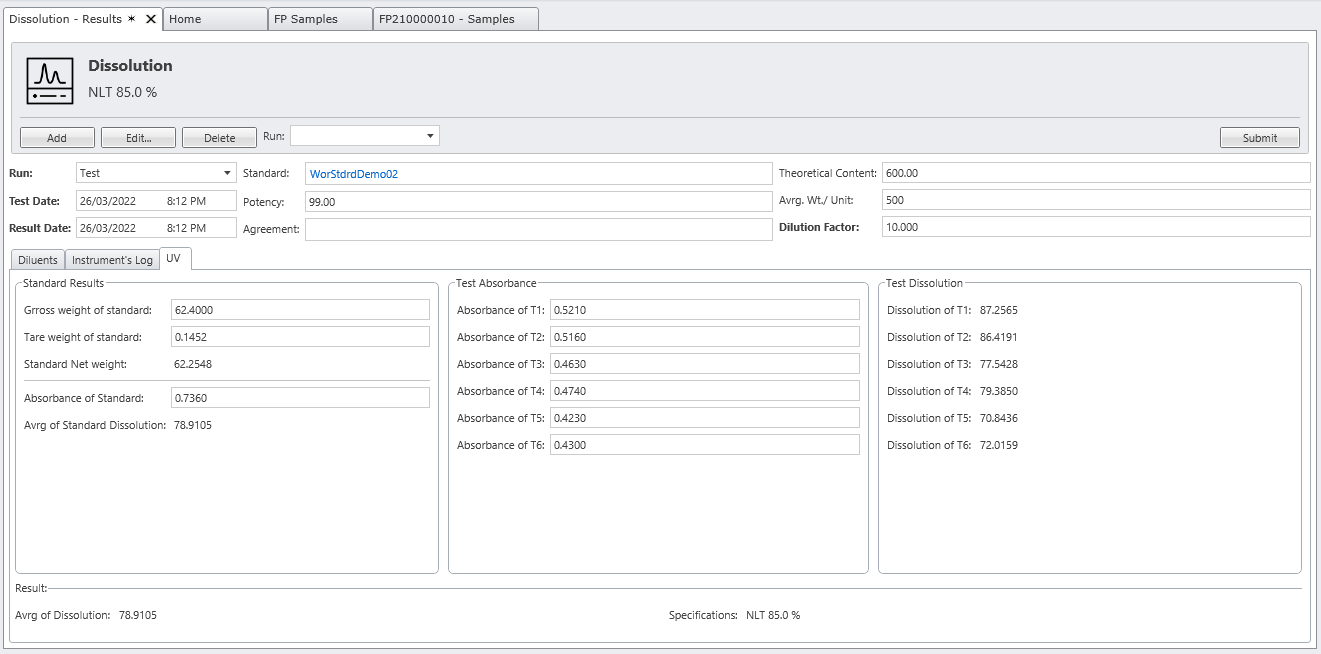
Task: Click the Absorbance of T6 field
Action: [x=704, y=445]
